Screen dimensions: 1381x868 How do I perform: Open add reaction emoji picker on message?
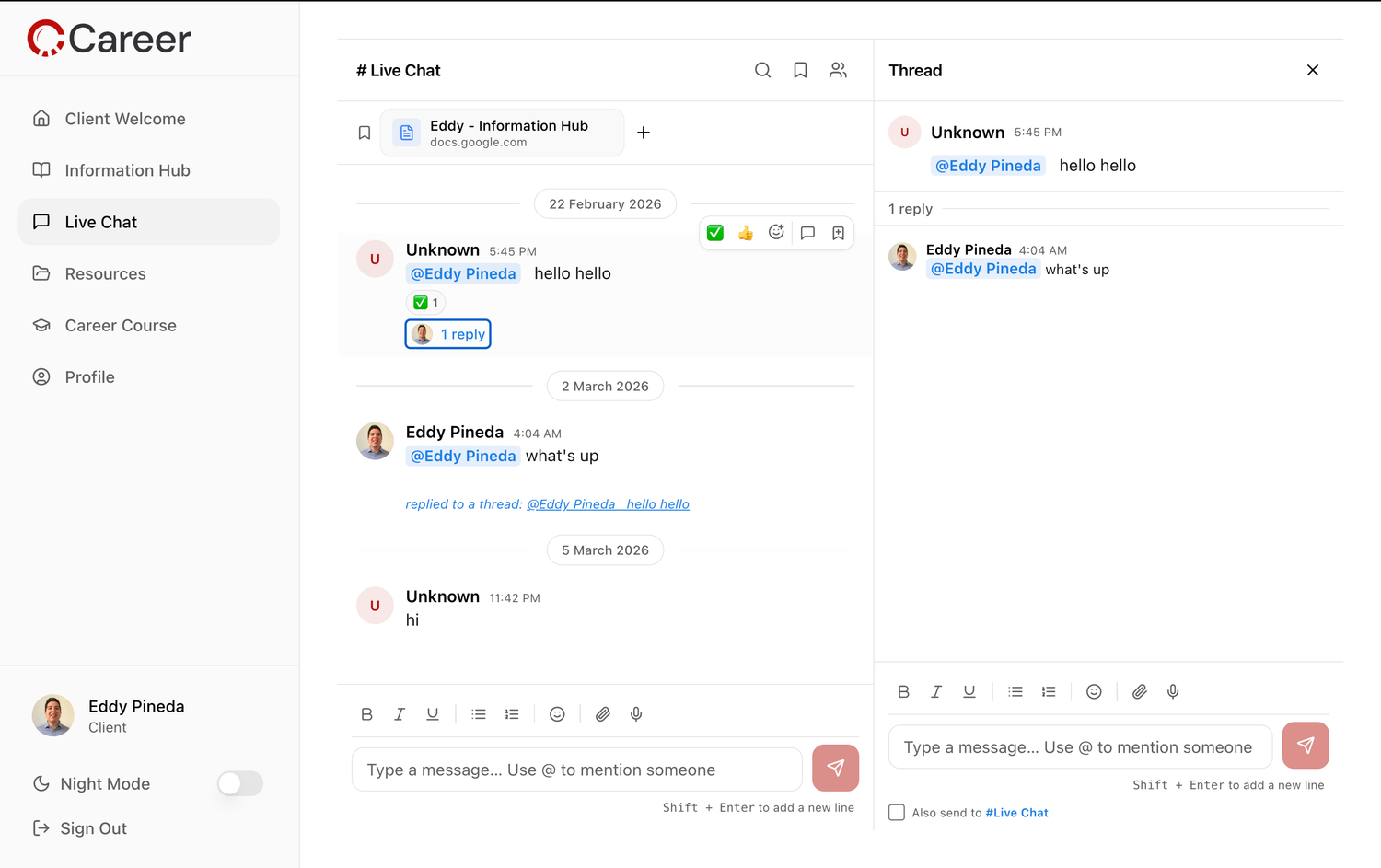776,233
